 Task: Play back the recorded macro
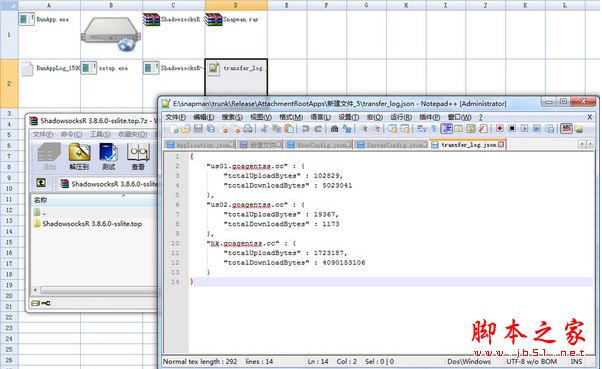point(524,128)
